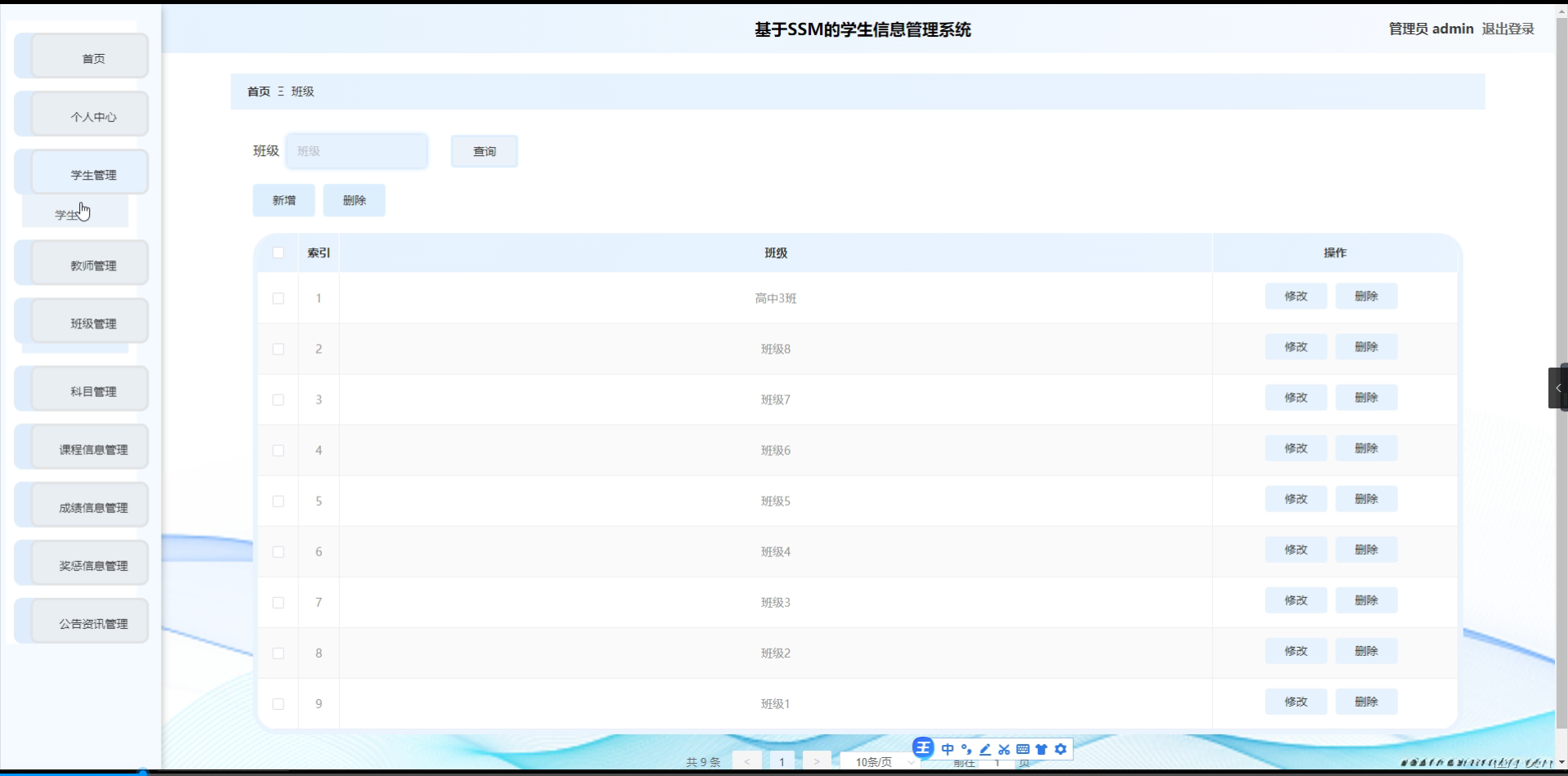
Task: Click 修改 for 班级2
Action: coord(1296,650)
